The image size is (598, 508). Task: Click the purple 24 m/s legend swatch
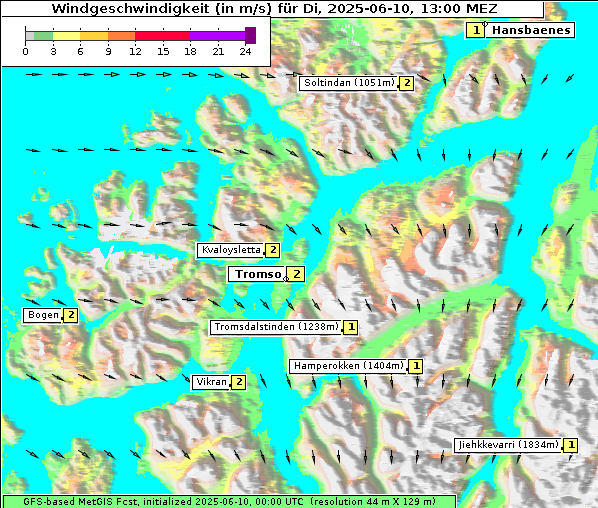point(250,35)
